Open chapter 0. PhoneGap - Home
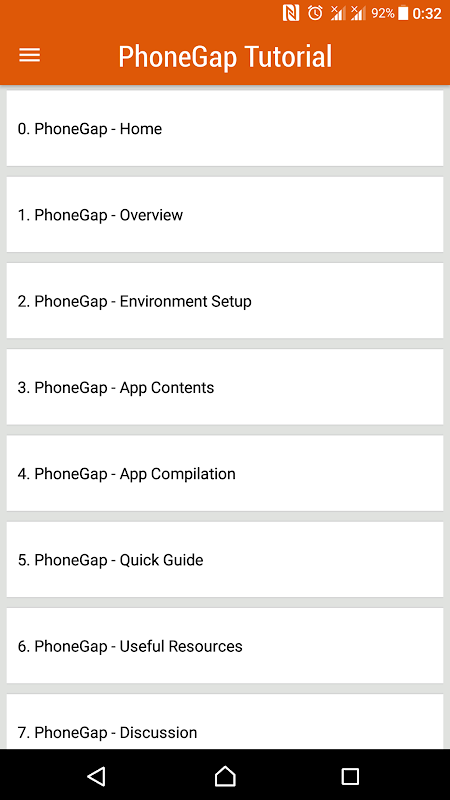 tap(225, 129)
